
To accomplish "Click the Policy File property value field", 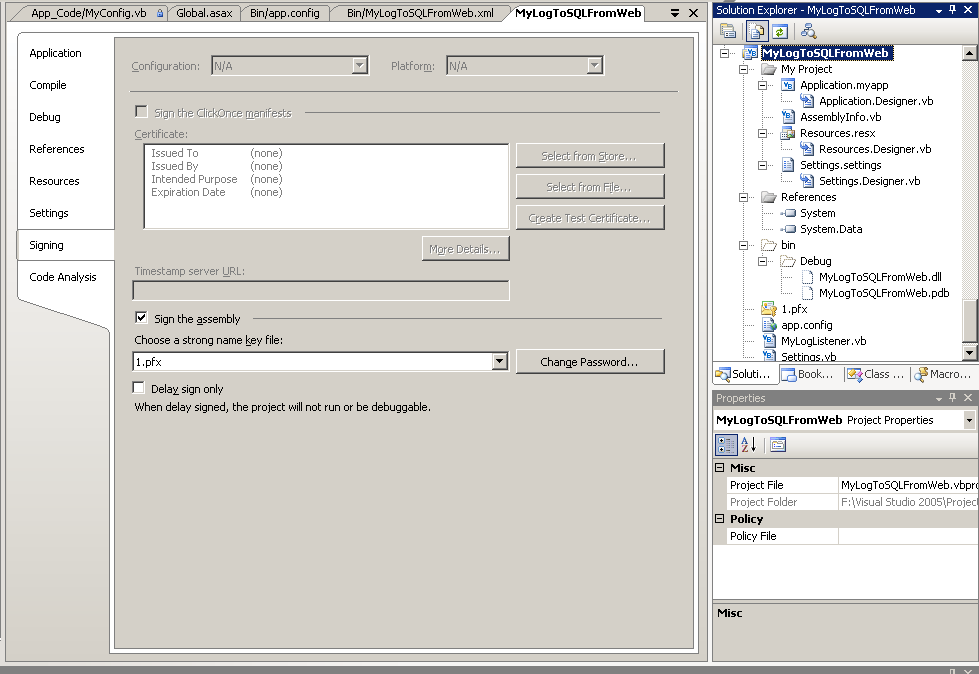I will pyautogui.click(x=908, y=536).
